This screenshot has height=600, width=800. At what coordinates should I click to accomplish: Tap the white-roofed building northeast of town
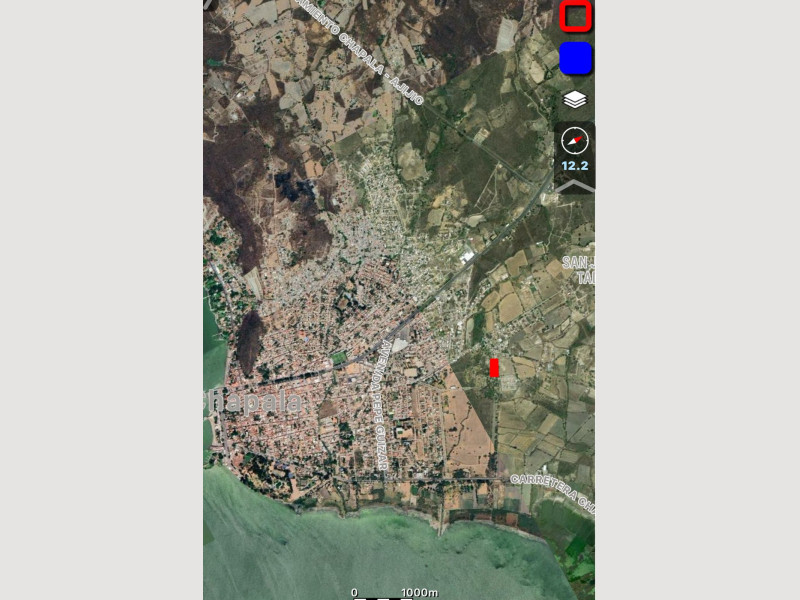[466, 257]
